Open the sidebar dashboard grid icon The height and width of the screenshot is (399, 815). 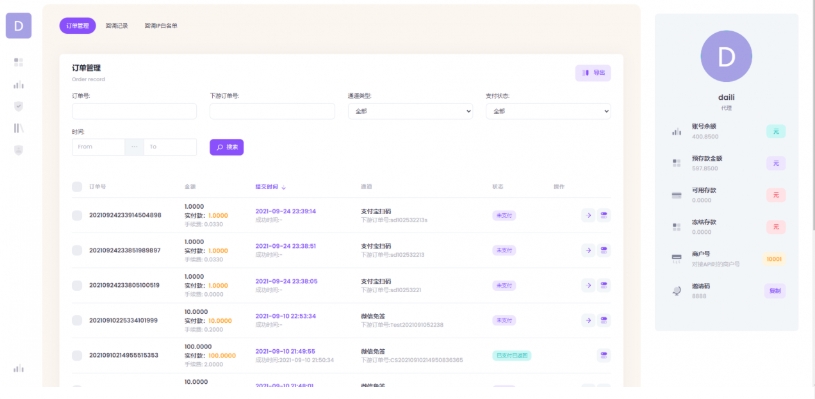click(x=19, y=62)
